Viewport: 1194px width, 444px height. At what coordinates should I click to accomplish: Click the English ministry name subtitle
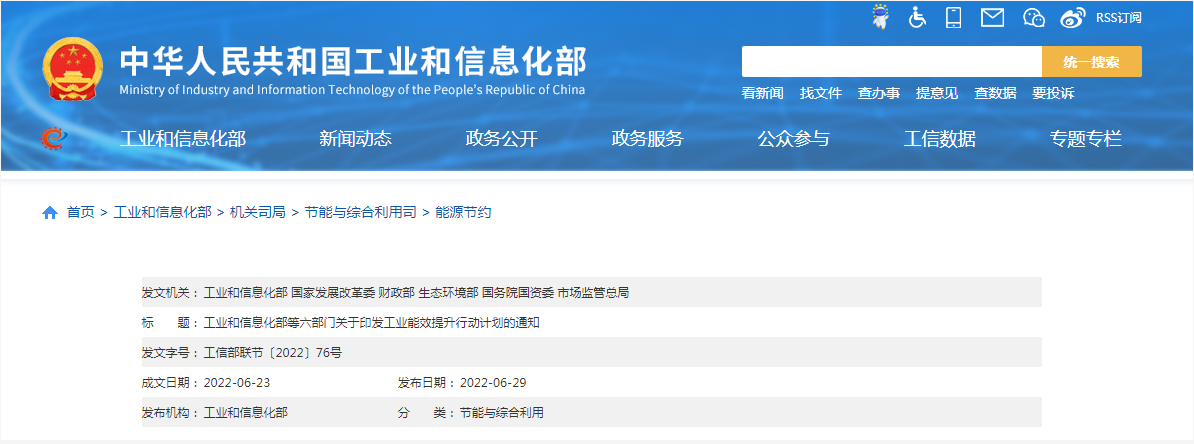[353, 90]
